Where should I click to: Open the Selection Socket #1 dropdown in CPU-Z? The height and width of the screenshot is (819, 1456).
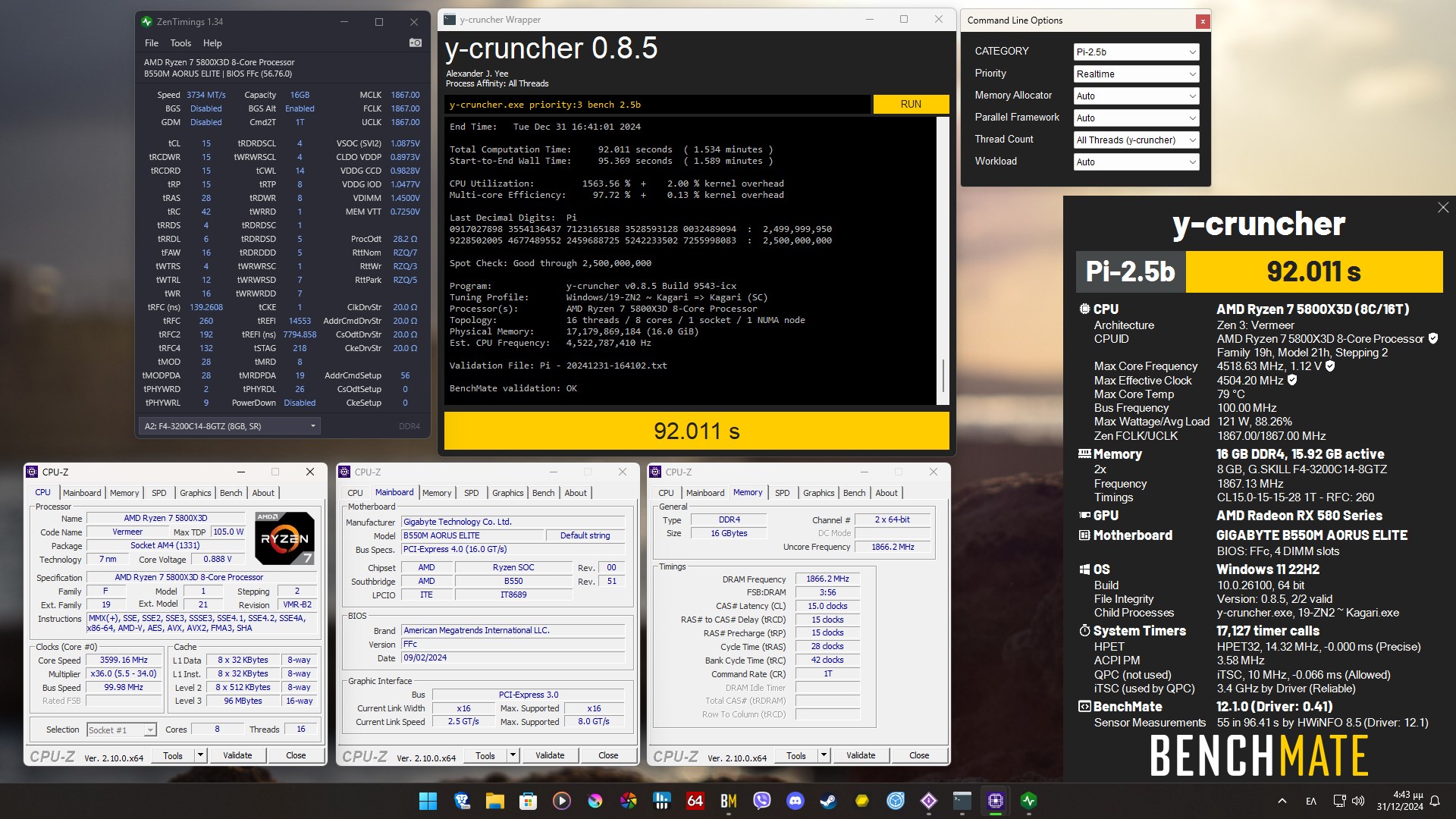coord(121,730)
